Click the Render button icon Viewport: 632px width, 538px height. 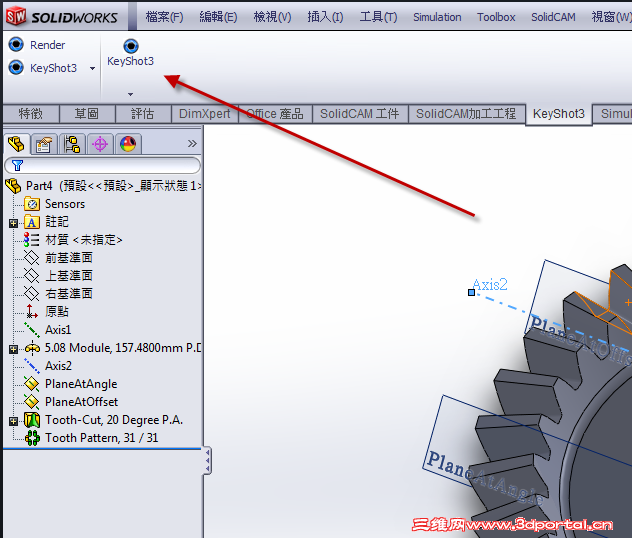tap(16, 44)
